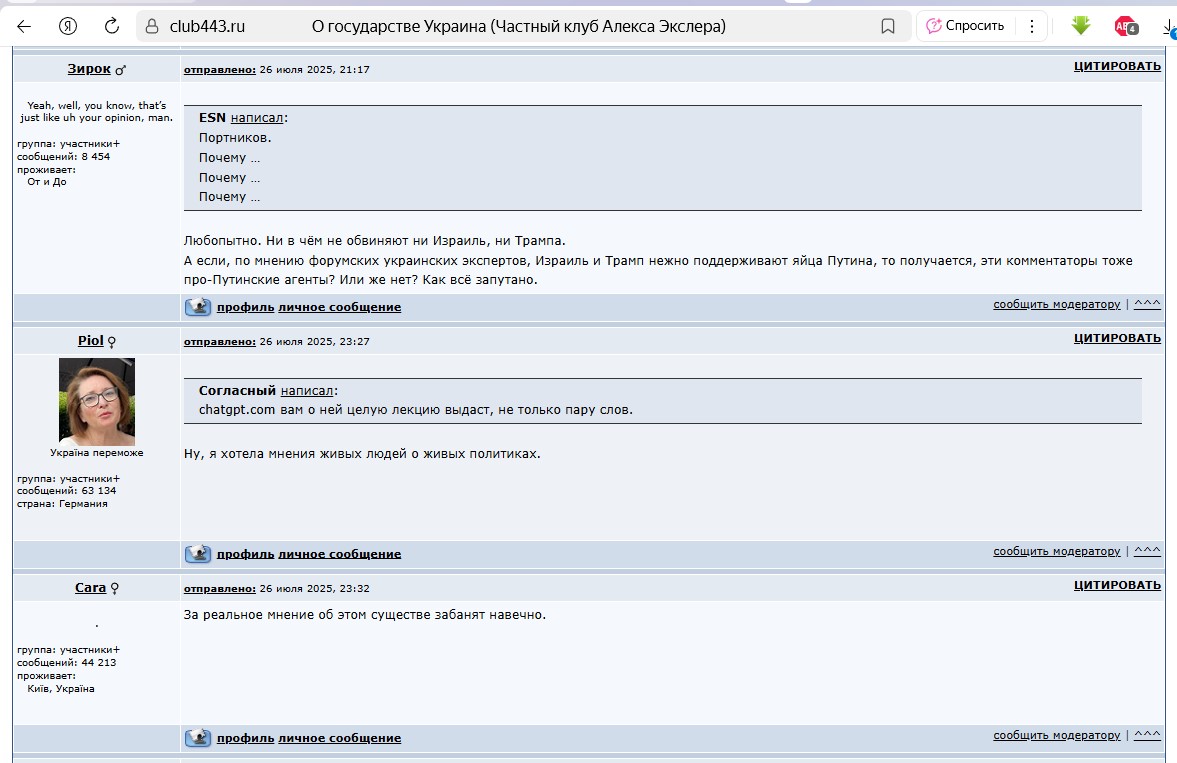This screenshot has height=763, width=1177.
Task: Jump to top using ^^^ under Зирок's post
Action: (x=1147, y=304)
